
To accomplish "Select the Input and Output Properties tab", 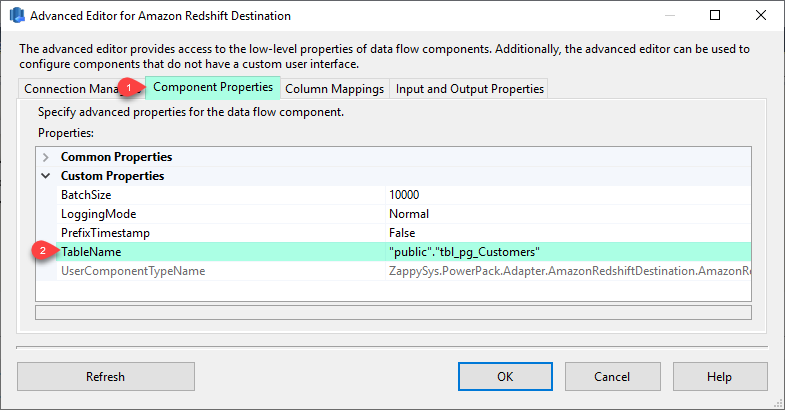I will click(x=469, y=89).
